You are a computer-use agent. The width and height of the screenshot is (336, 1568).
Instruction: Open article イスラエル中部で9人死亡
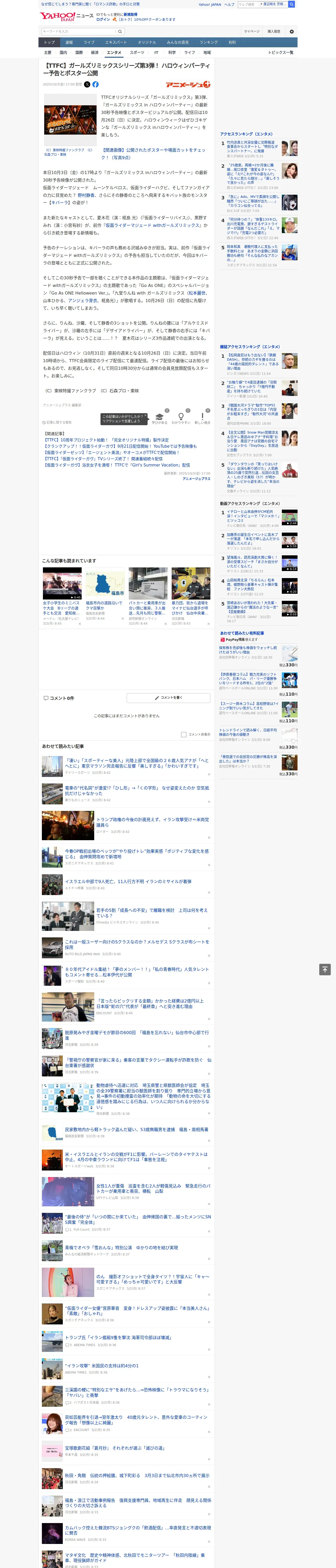point(128,881)
